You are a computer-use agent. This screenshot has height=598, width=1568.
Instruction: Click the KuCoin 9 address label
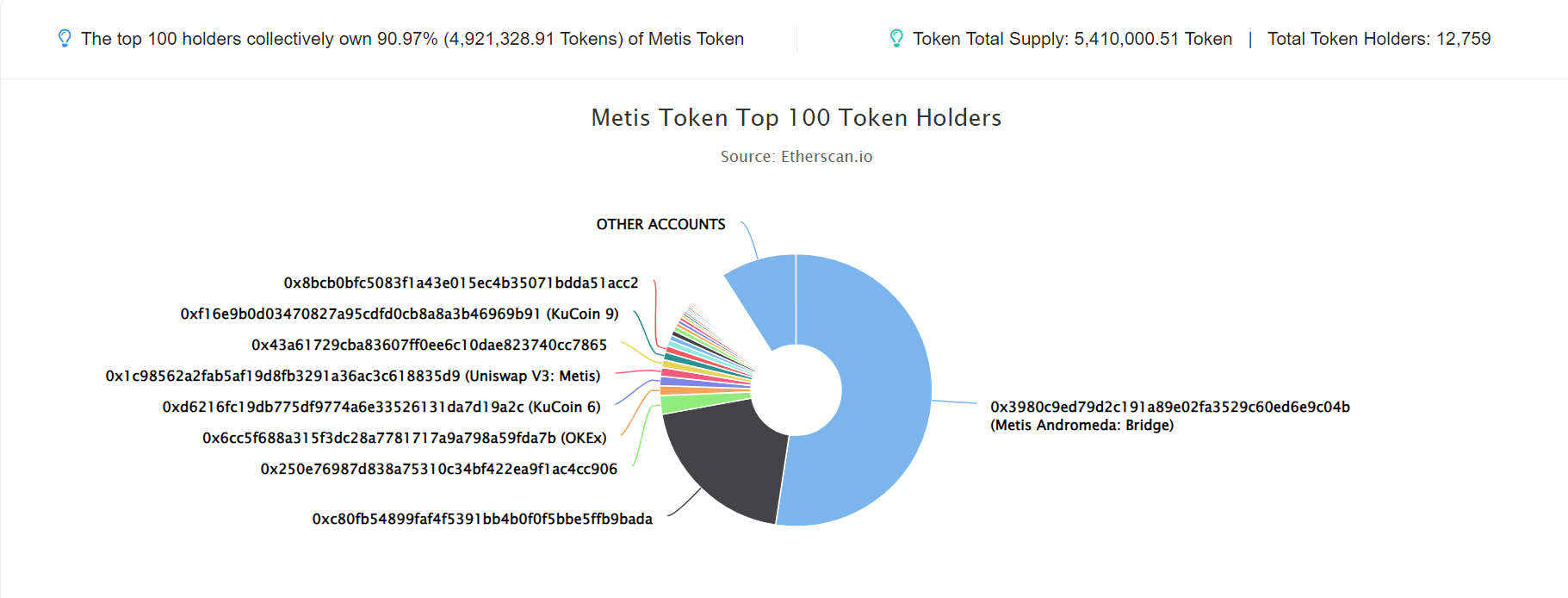[400, 314]
